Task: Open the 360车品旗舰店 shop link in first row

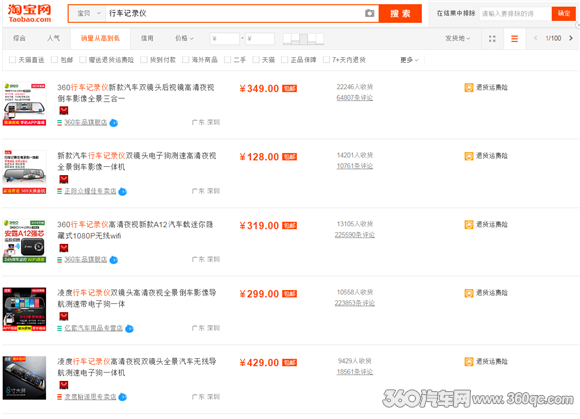Action: click(85, 123)
